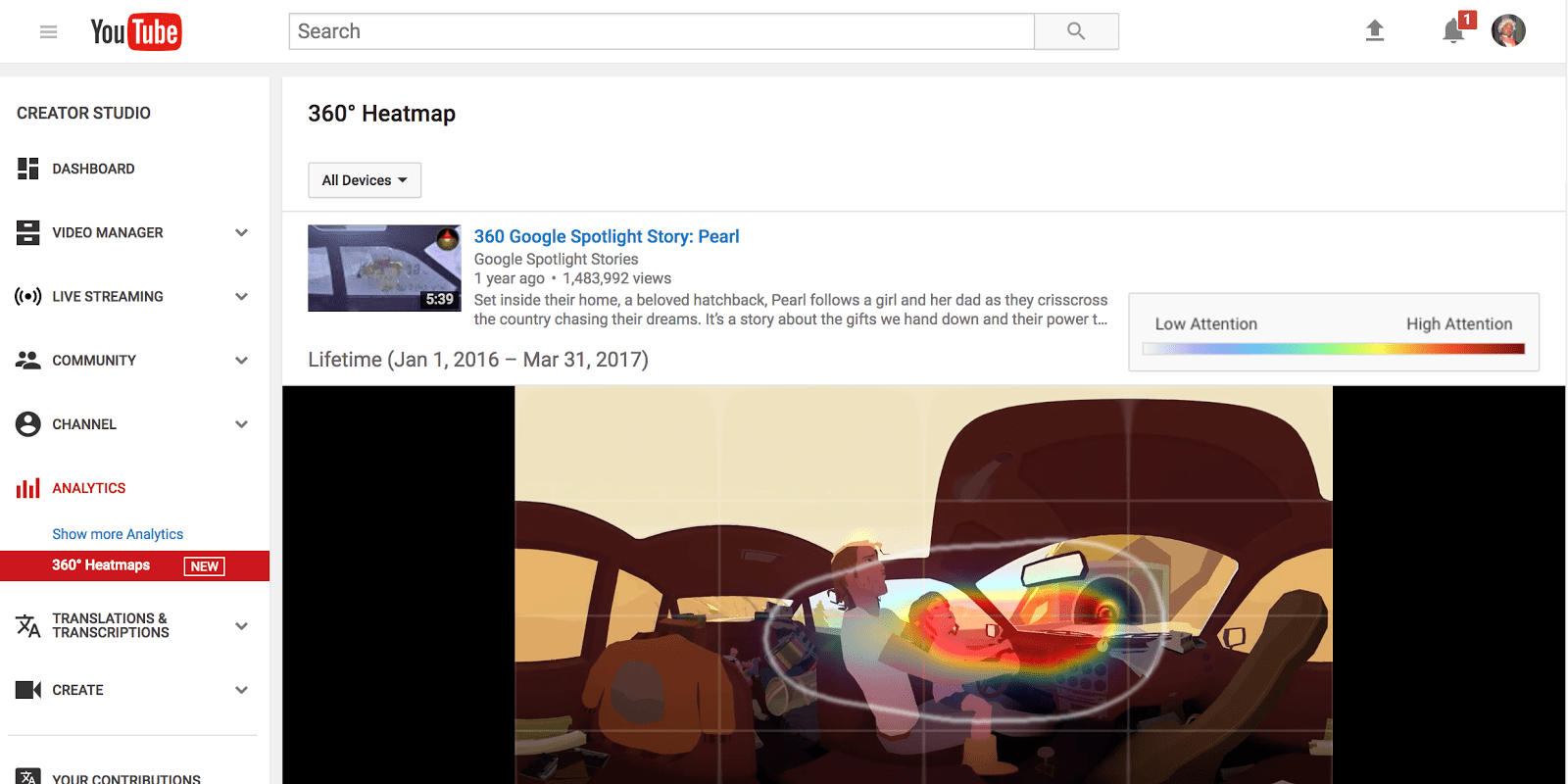Click the Analytics bar chart icon

point(28,488)
